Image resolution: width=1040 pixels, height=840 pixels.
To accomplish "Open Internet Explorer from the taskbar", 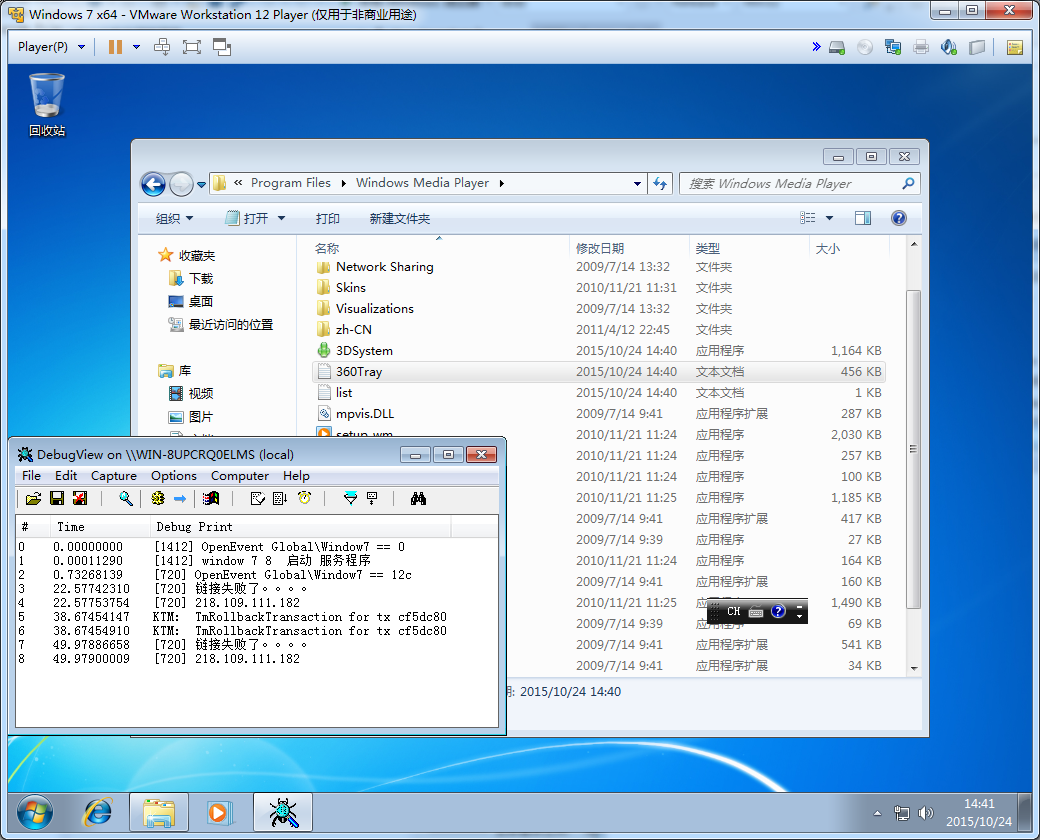I will (98, 812).
